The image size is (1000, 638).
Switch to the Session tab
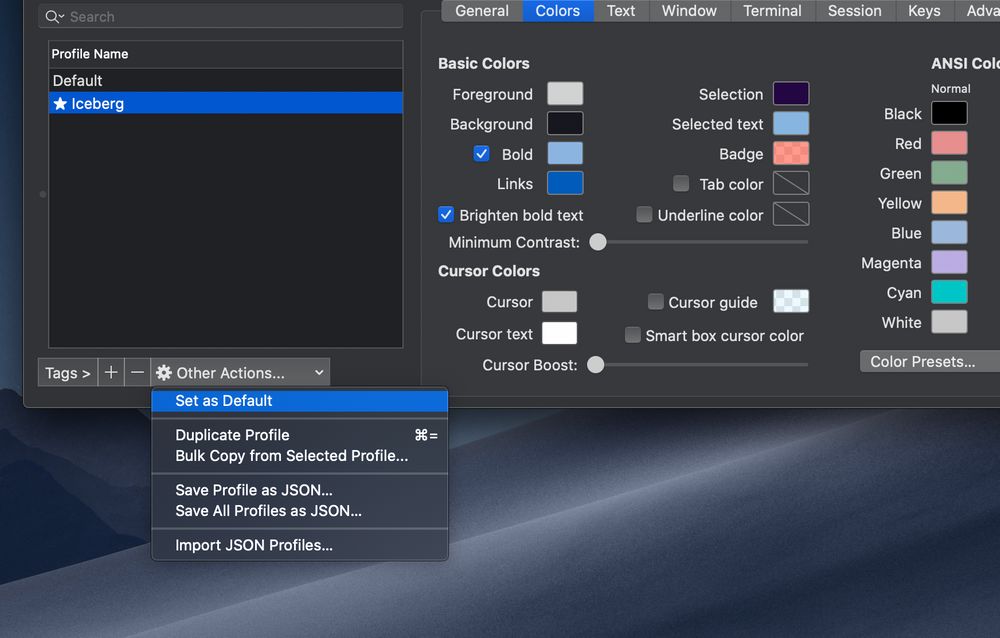point(855,11)
